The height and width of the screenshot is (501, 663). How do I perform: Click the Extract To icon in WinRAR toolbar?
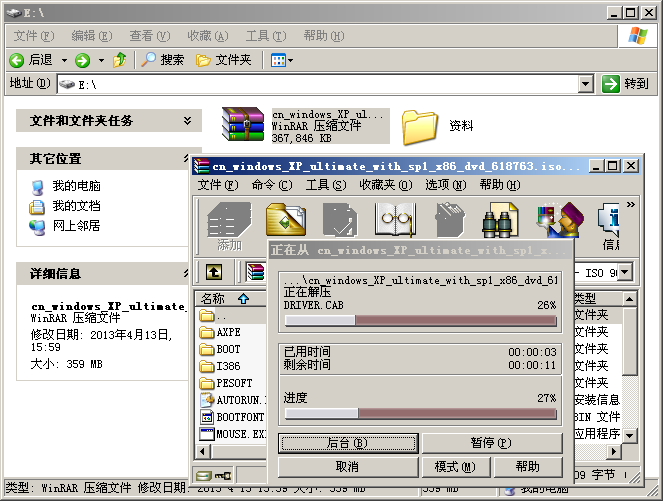(286, 220)
